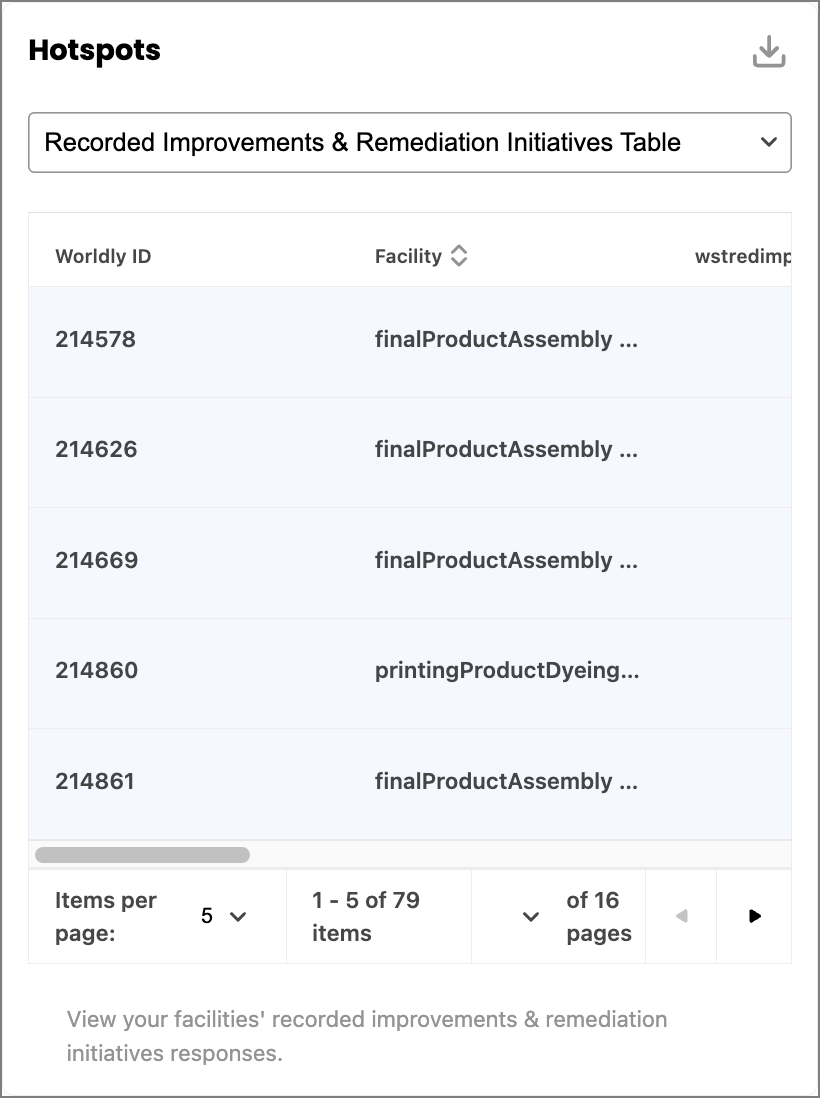Go to previous page arrow
This screenshot has width=820, height=1098.
681,916
